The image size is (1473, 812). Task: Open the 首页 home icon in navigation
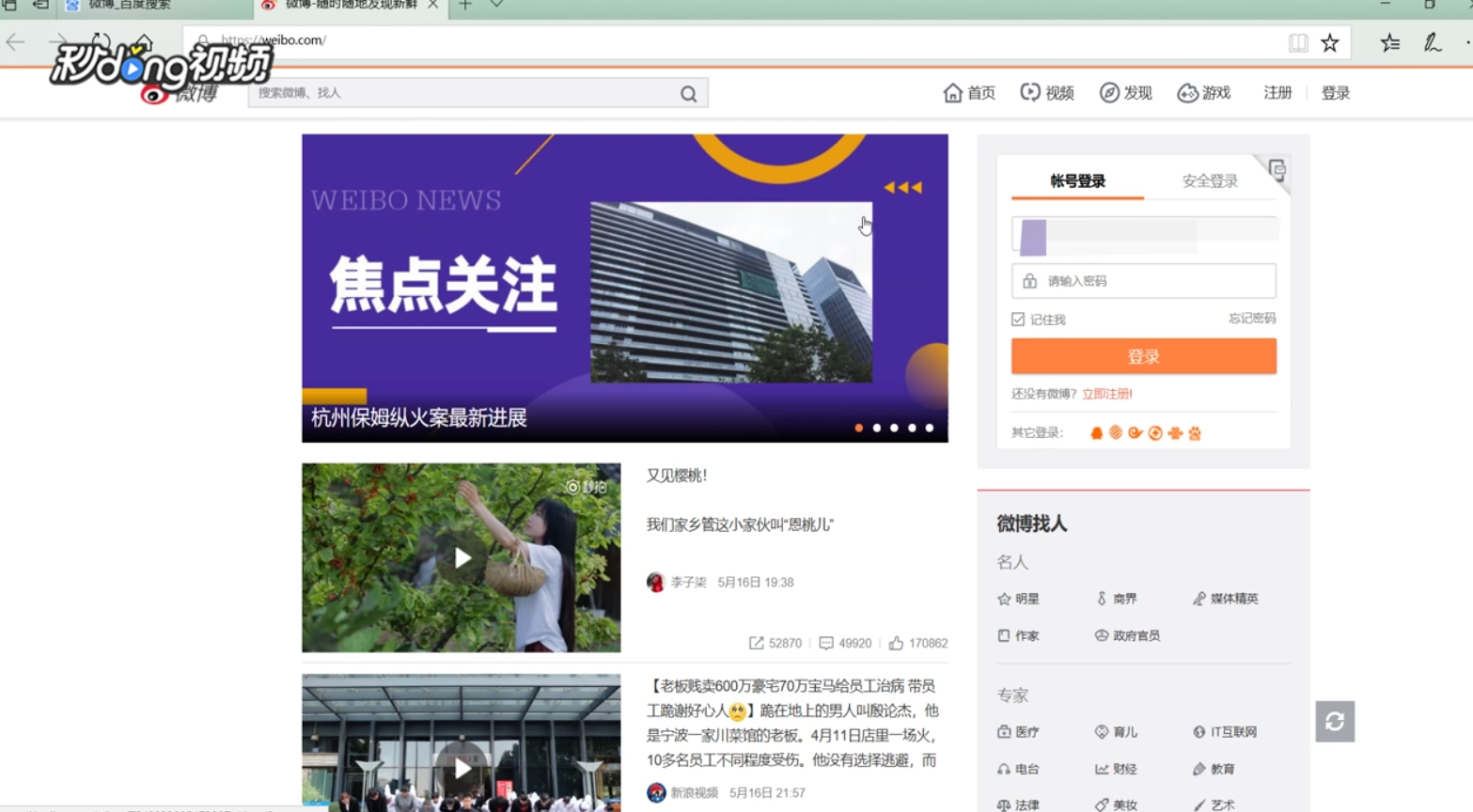(x=953, y=92)
